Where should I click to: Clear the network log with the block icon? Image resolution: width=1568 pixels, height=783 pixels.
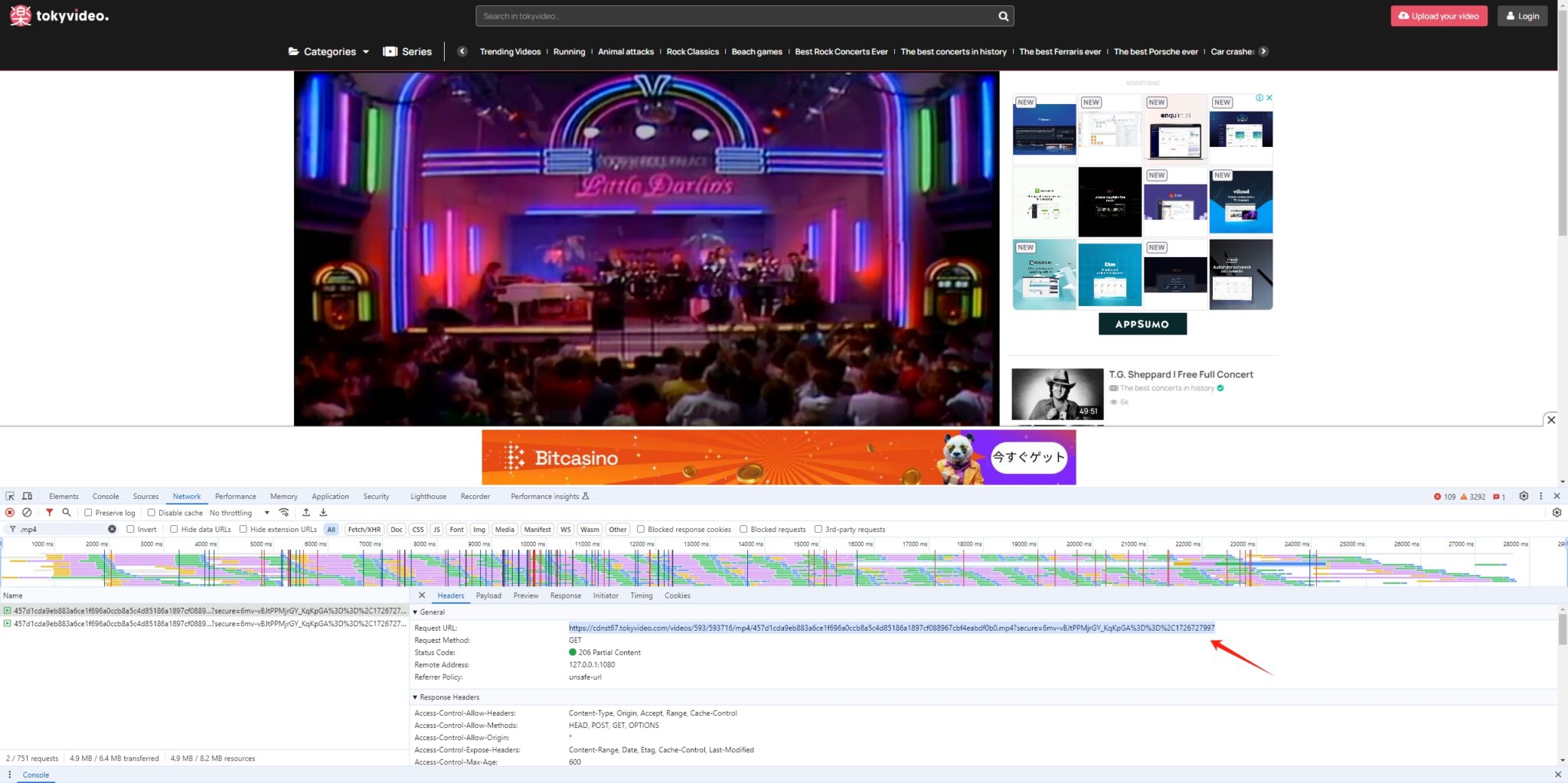coord(28,512)
